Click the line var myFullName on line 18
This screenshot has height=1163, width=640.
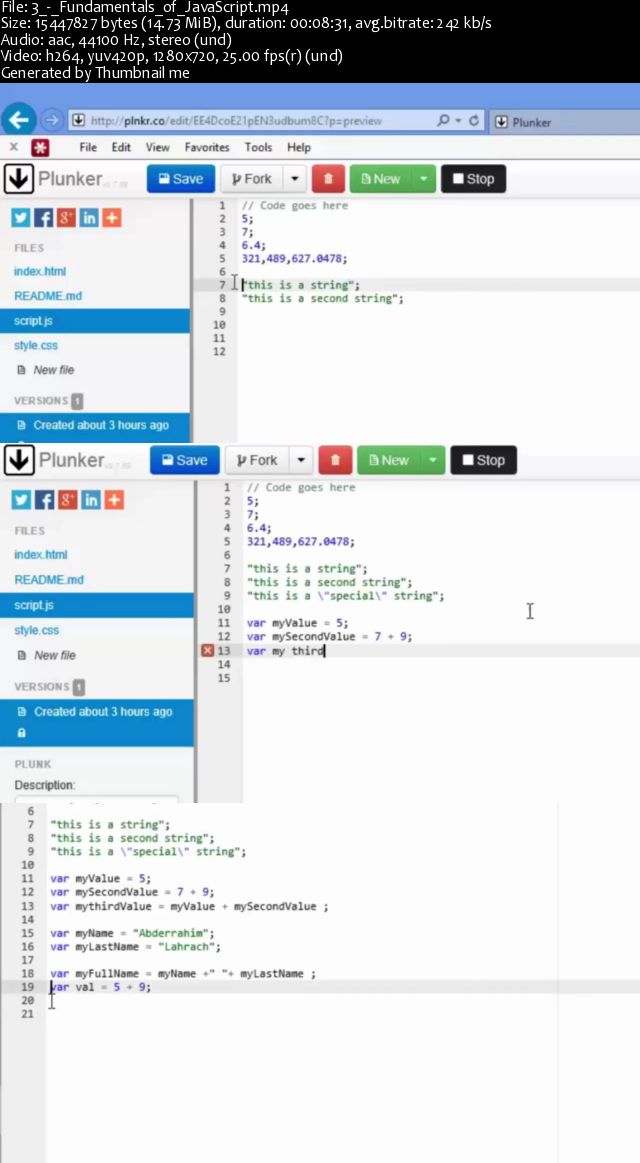pos(182,973)
